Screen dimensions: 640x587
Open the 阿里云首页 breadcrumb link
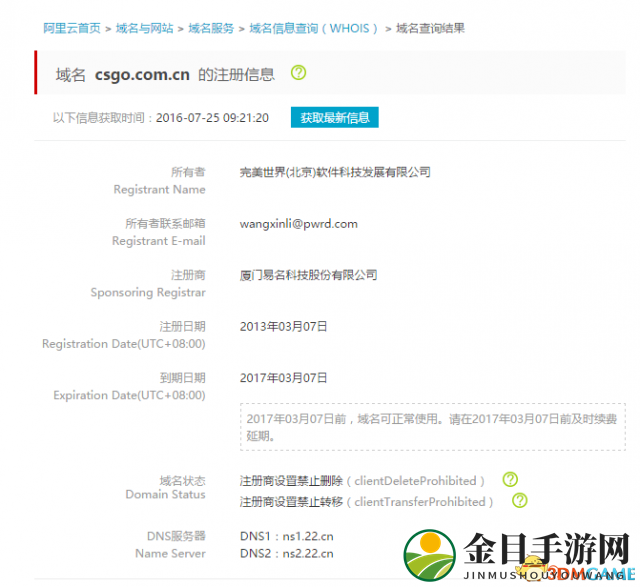pyautogui.click(x=72, y=28)
